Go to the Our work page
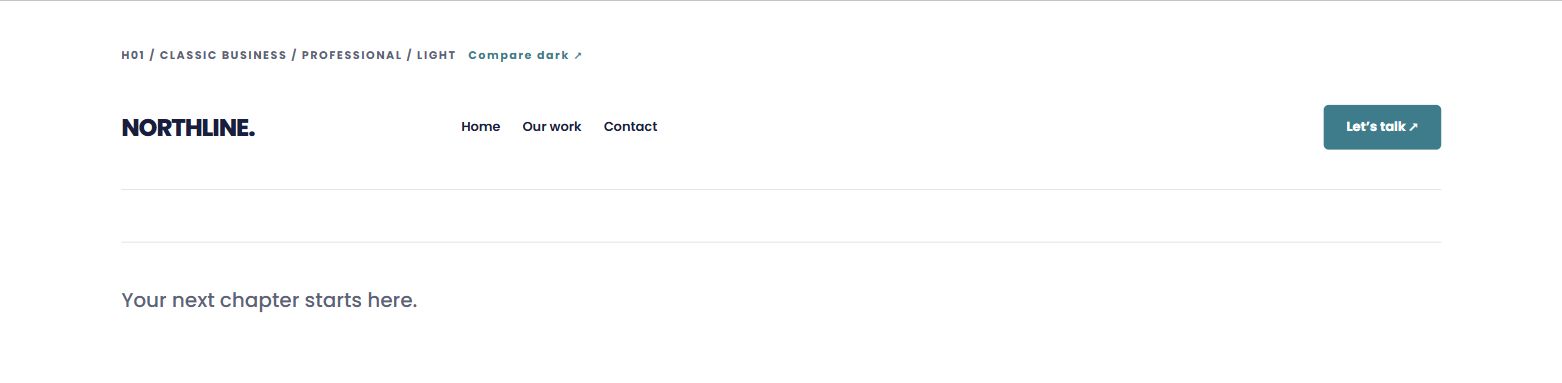The image size is (1562, 383). pos(552,127)
